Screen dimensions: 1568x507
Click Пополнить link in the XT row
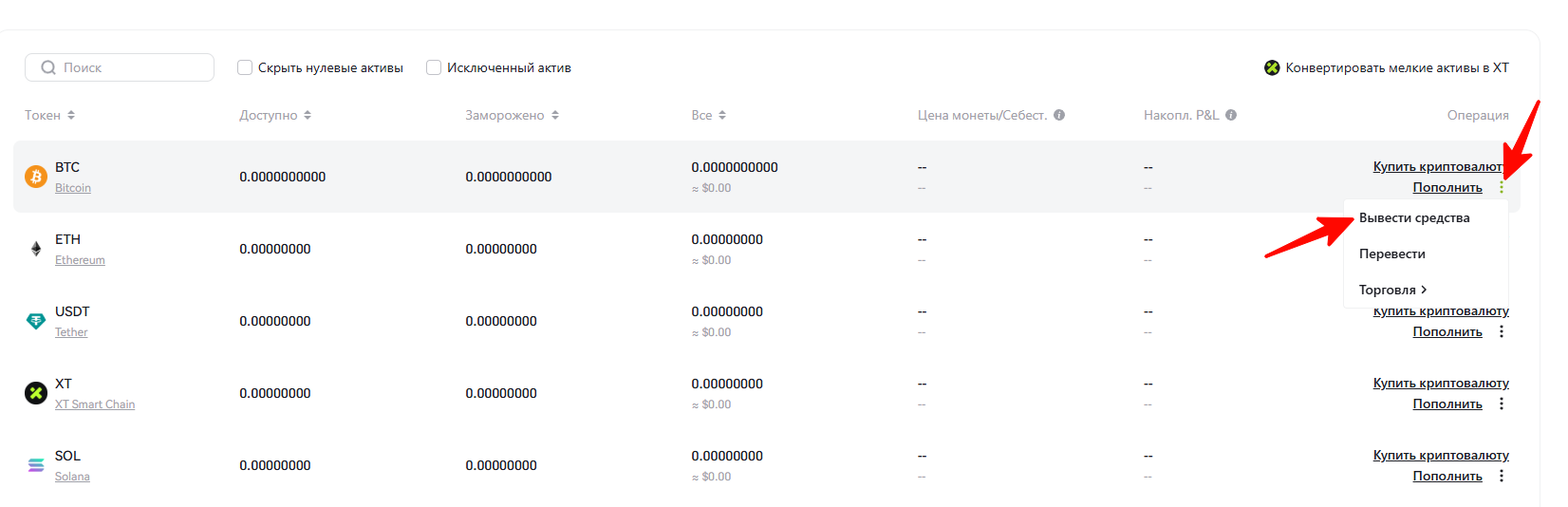coord(1447,404)
